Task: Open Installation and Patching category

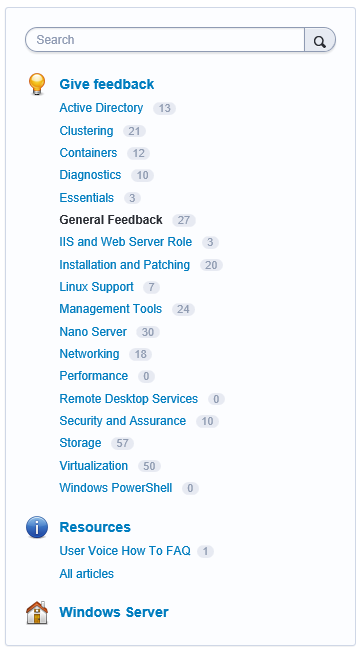Action: click(124, 265)
